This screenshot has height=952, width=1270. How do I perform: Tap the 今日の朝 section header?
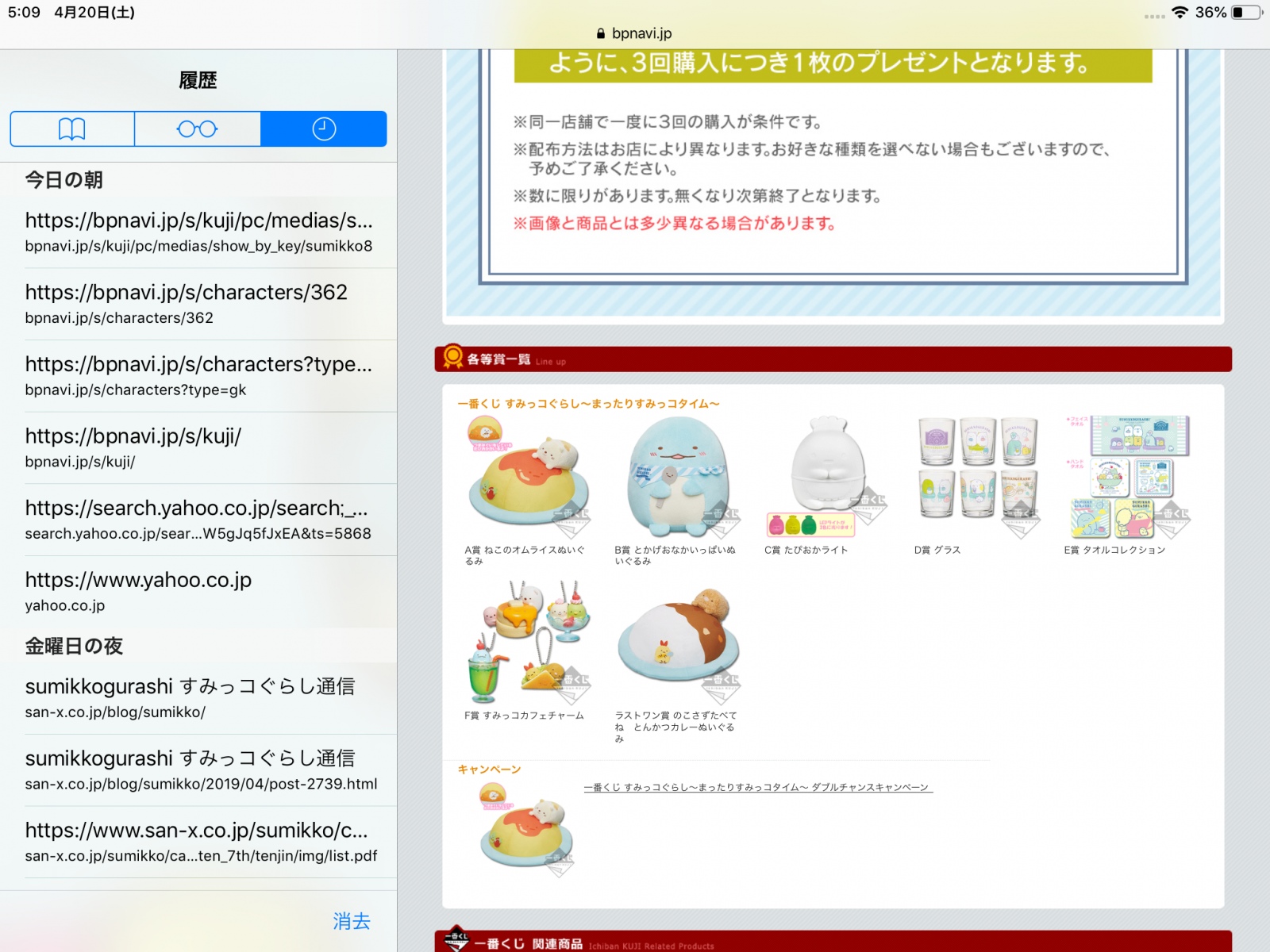[x=63, y=180]
